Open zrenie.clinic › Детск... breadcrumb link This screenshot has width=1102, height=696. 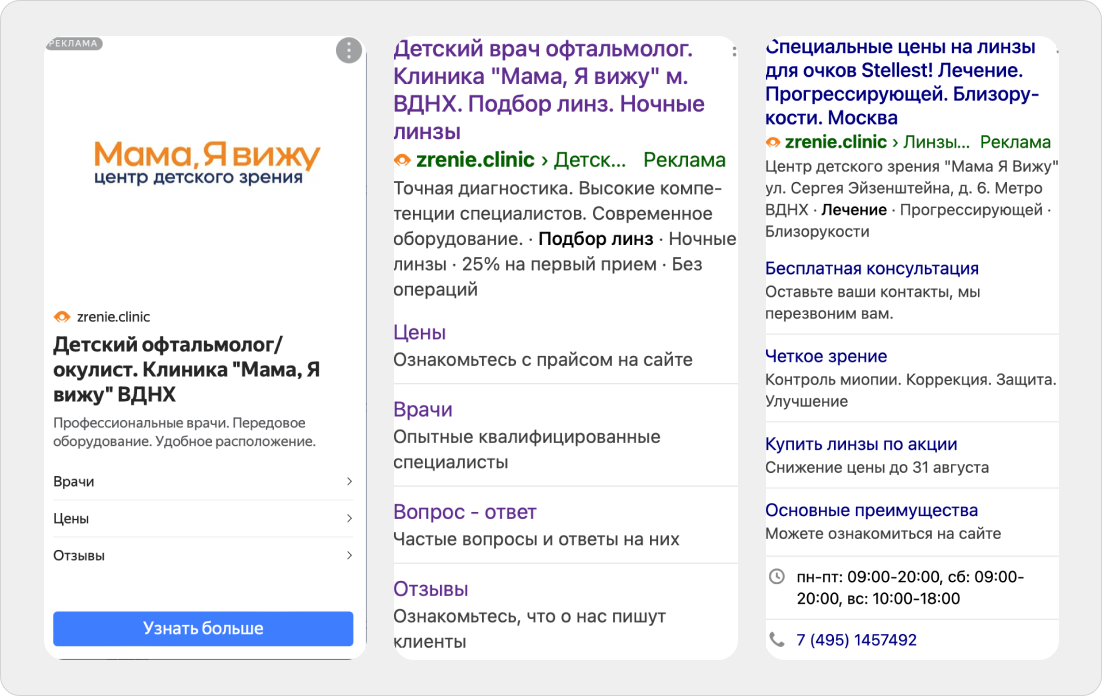pyautogui.click(x=521, y=160)
